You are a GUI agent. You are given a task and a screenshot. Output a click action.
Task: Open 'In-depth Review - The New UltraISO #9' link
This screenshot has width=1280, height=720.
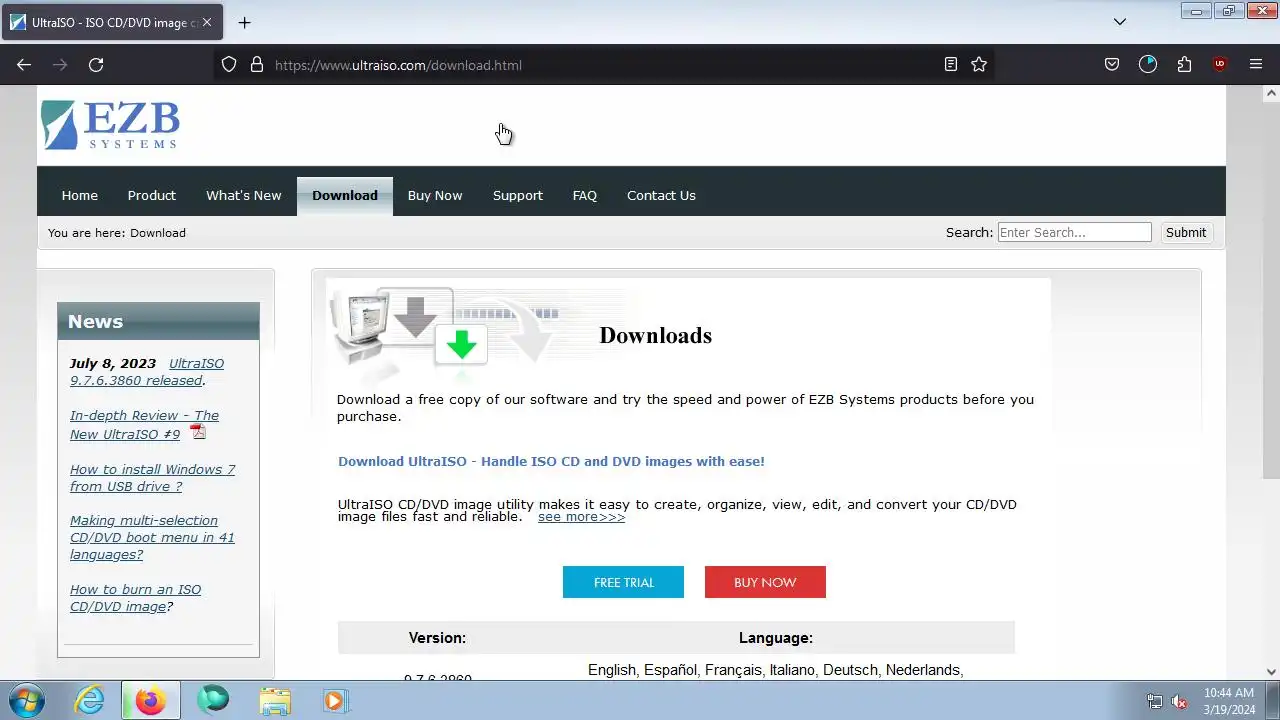click(x=144, y=425)
